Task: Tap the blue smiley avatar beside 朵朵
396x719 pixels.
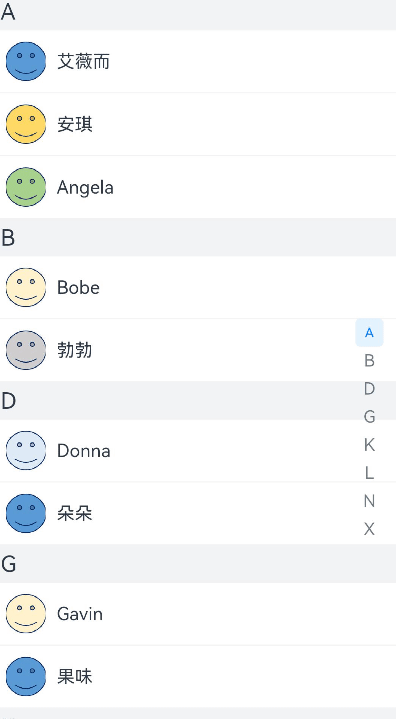Action: point(26,514)
